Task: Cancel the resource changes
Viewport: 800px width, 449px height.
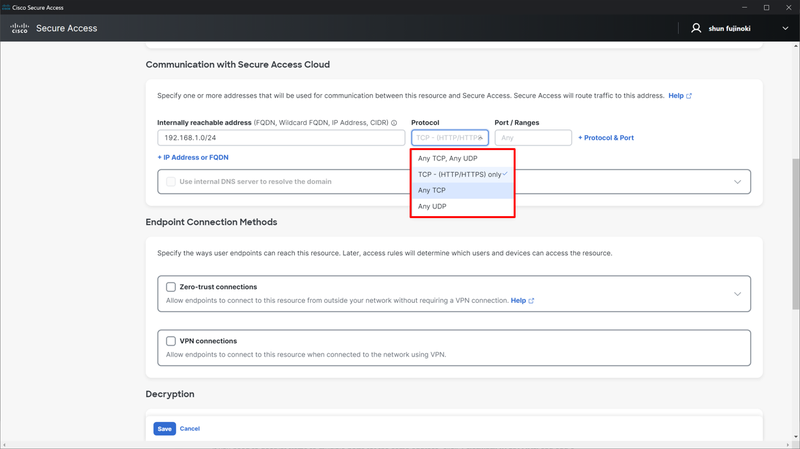Action: [x=189, y=429]
